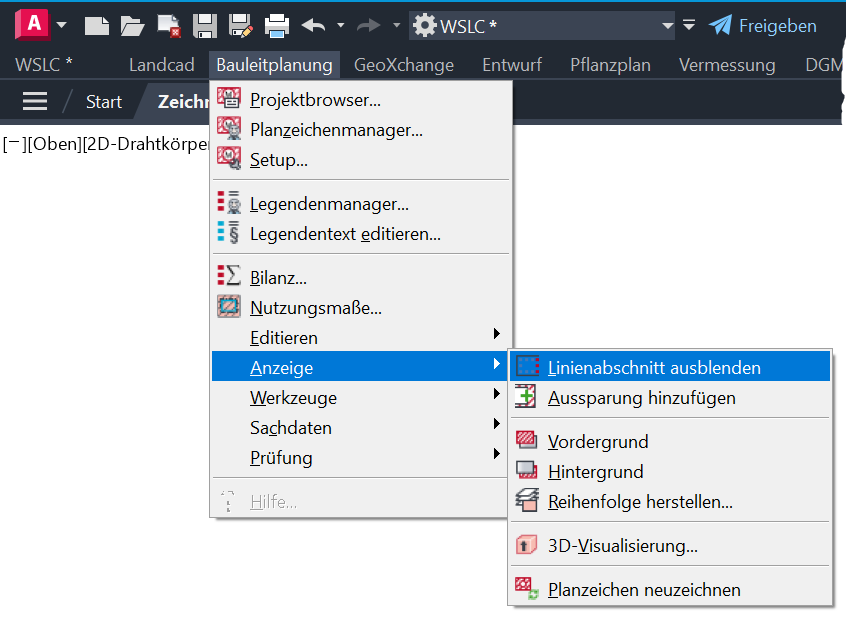This screenshot has height=620, width=846.
Task: Click the Open folder icon
Action: click(132, 25)
